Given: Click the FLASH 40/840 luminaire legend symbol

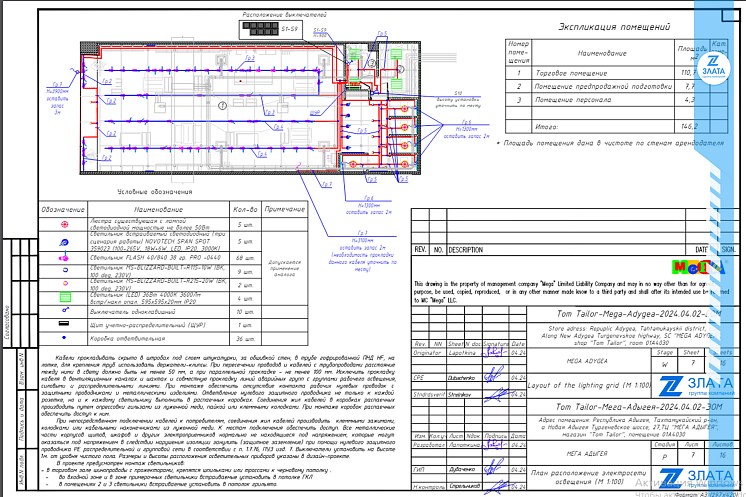Looking at the screenshot, I should click(x=65, y=259).
